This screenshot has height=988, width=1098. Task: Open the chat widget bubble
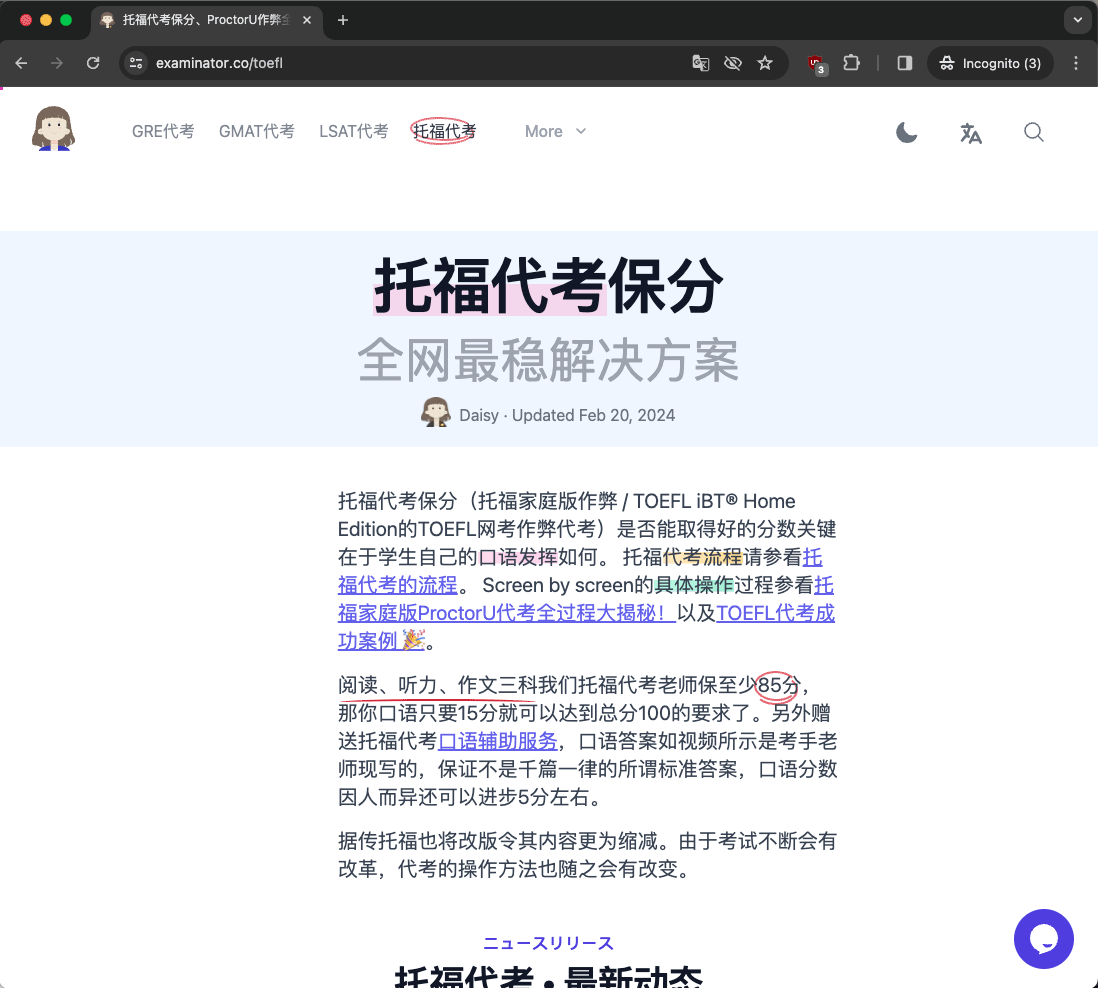(1043, 939)
